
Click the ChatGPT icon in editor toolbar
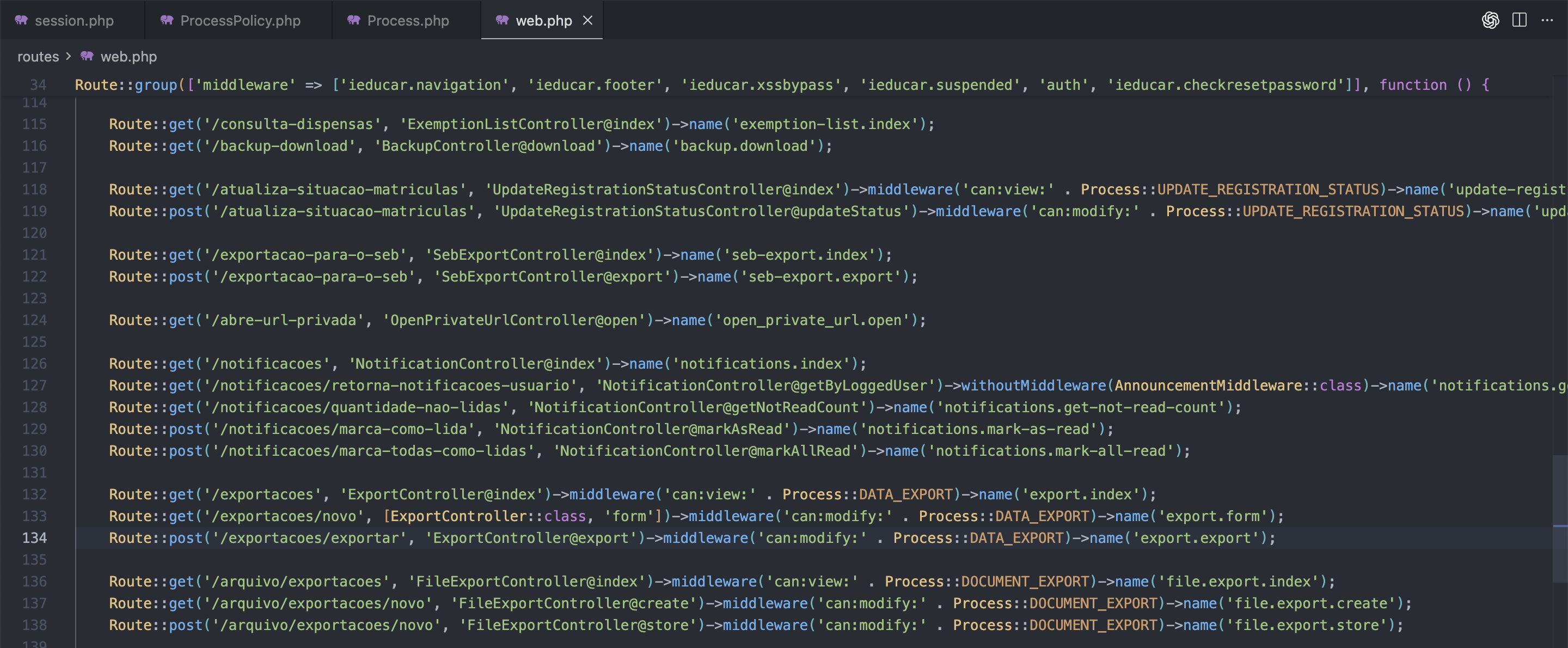click(x=1490, y=20)
